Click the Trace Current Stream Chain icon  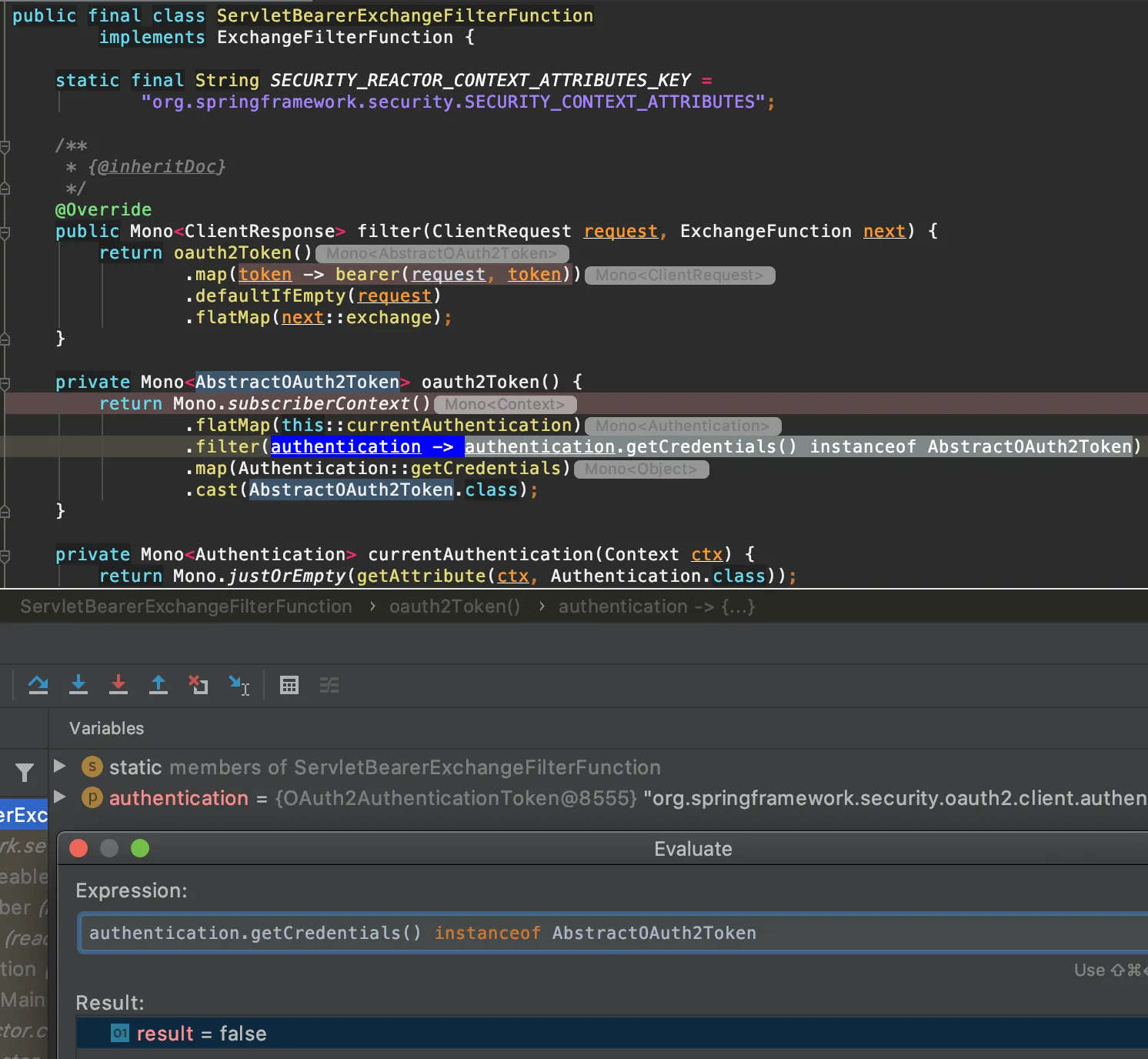pos(329,685)
